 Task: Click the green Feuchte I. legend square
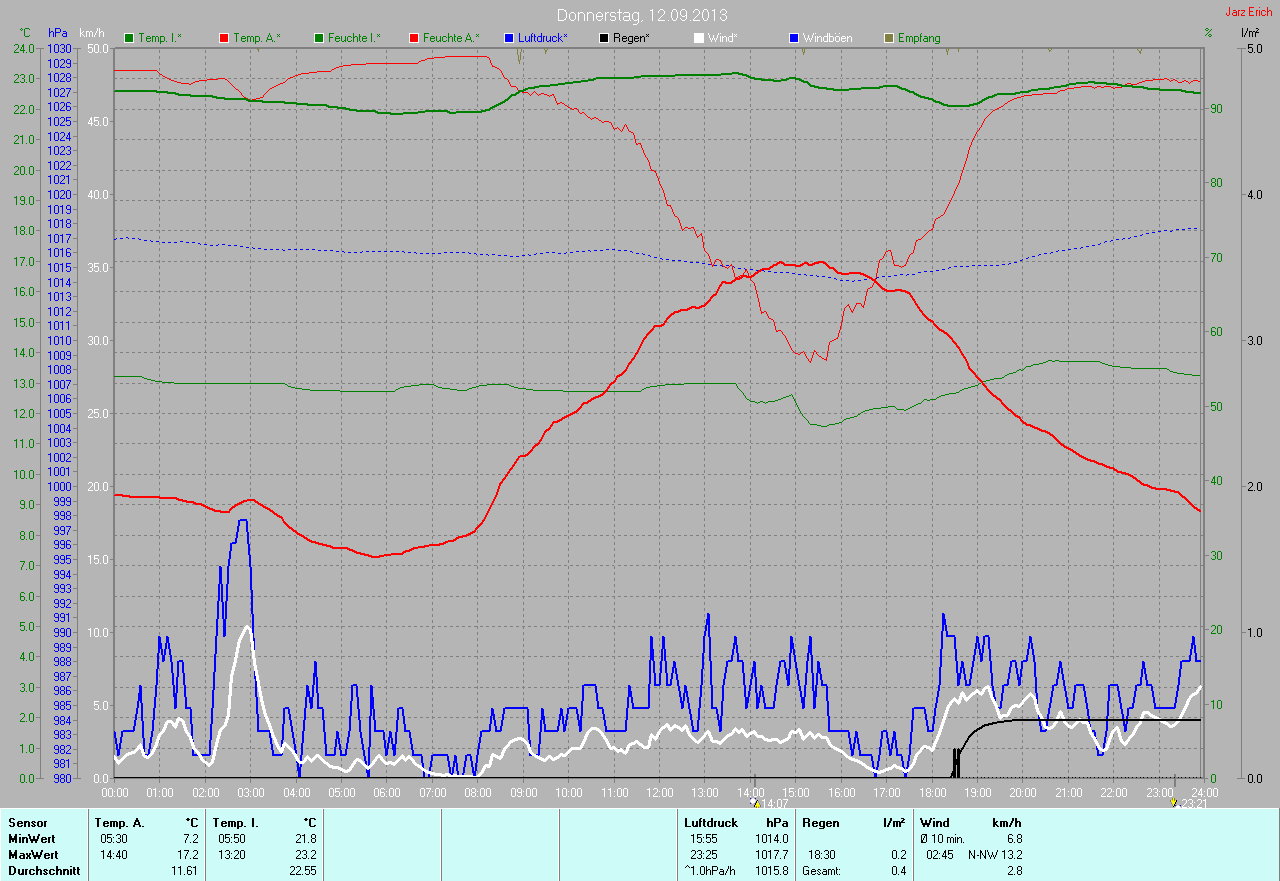(x=319, y=38)
